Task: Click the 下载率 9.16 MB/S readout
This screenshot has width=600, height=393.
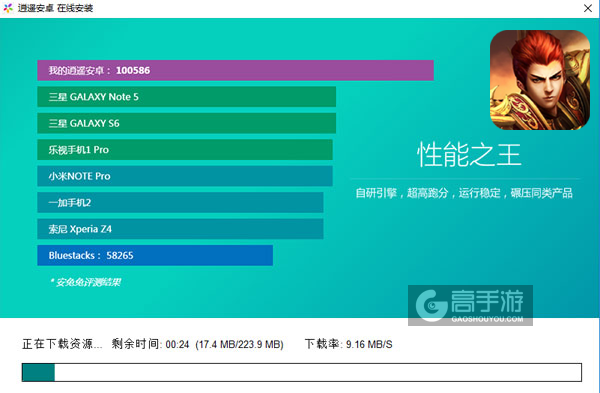Action: tap(349, 344)
